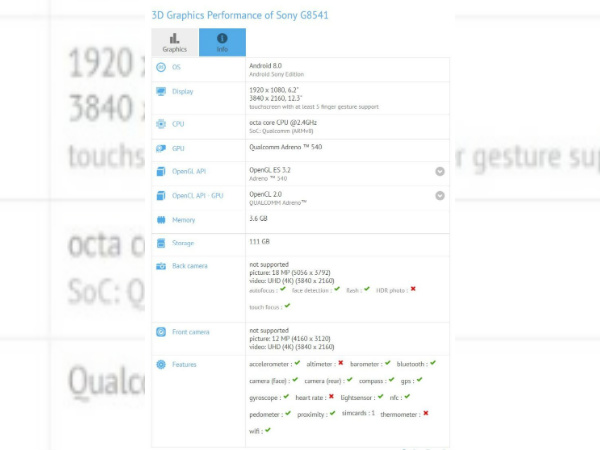Click the 3.6 GB memory value
The height and width of the screenshot is (450, 600).
[x=258, y=218]
